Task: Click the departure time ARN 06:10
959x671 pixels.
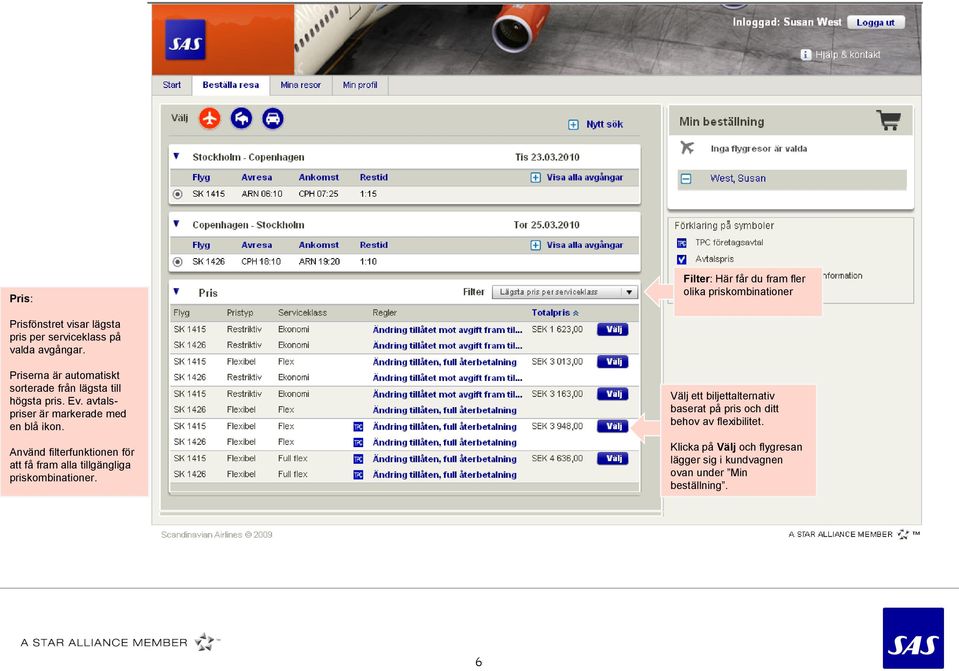Action: point(262,194)
